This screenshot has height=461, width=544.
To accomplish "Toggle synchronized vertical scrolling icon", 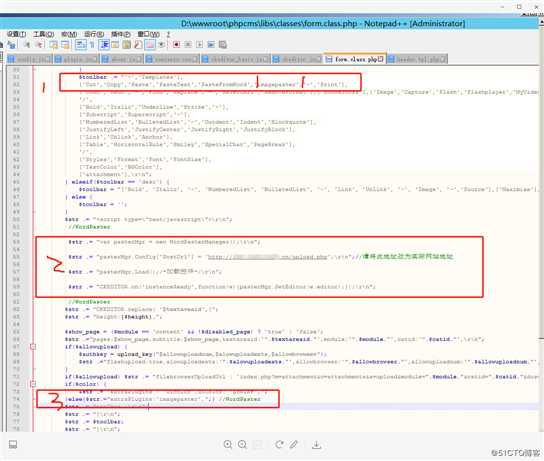I will (54, 44).
